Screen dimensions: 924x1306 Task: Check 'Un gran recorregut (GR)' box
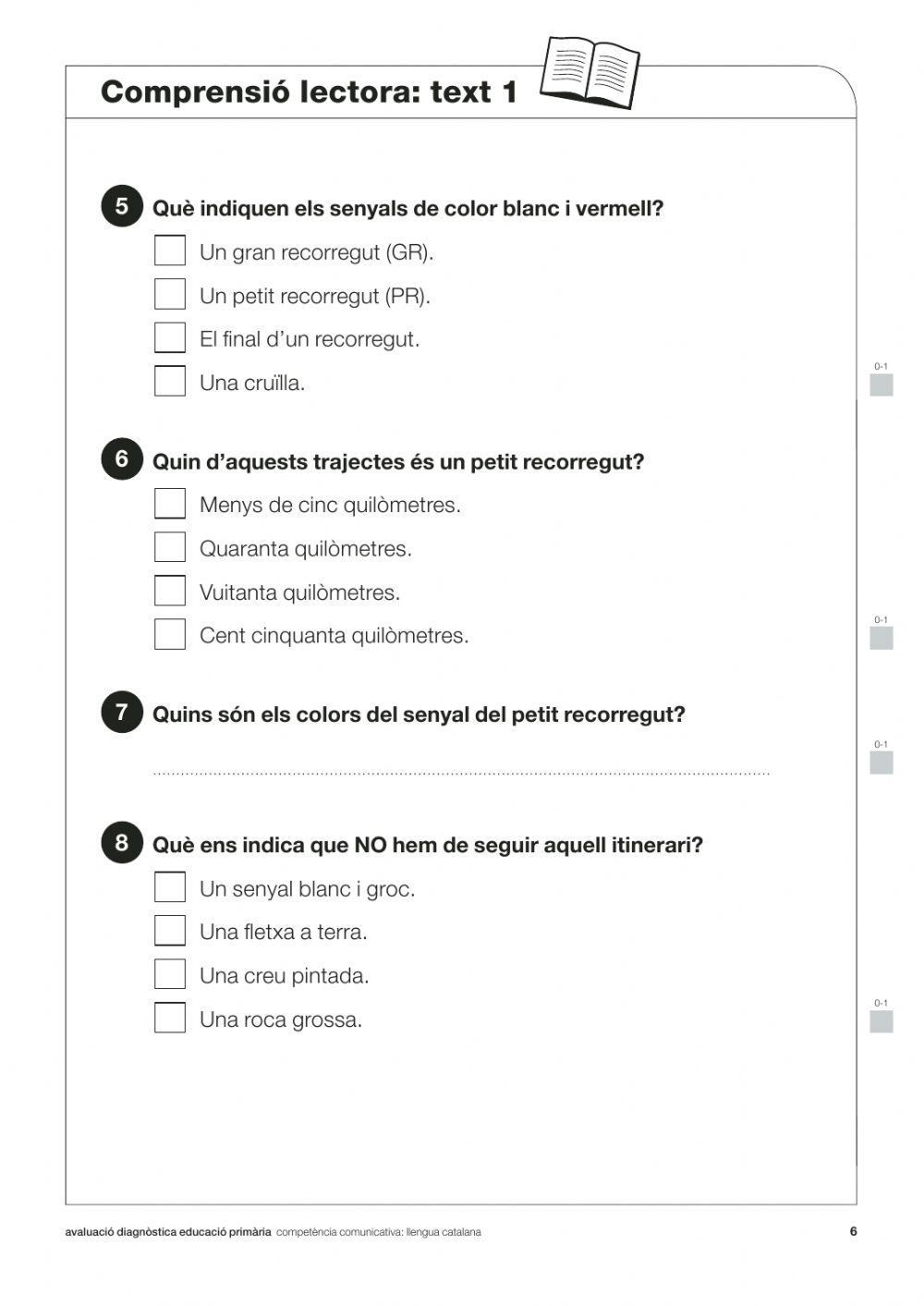pyautogui.click(x=170, y=250)
